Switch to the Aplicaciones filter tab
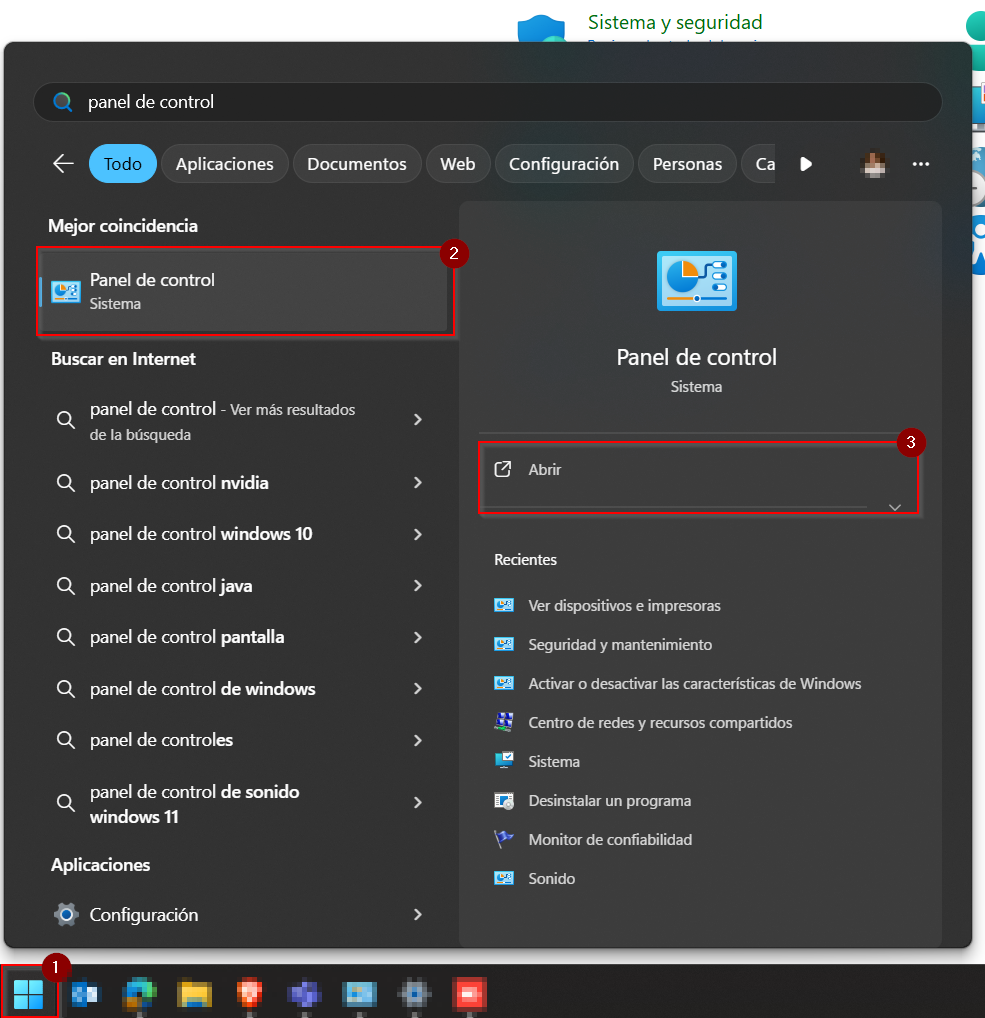The height and width of the screenshot is (1018, 985). point(225,164)
